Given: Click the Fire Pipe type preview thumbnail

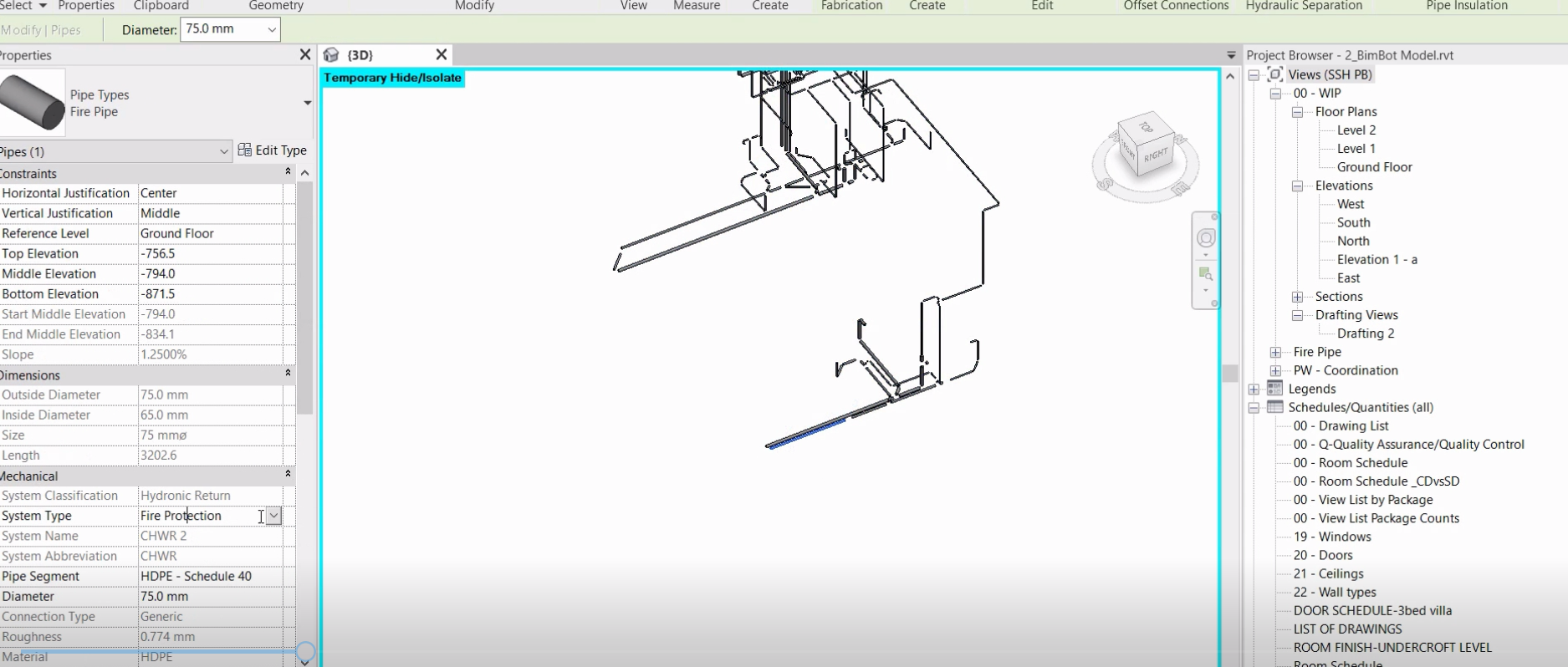Looking at the screenshot, I should click(33, 103).
